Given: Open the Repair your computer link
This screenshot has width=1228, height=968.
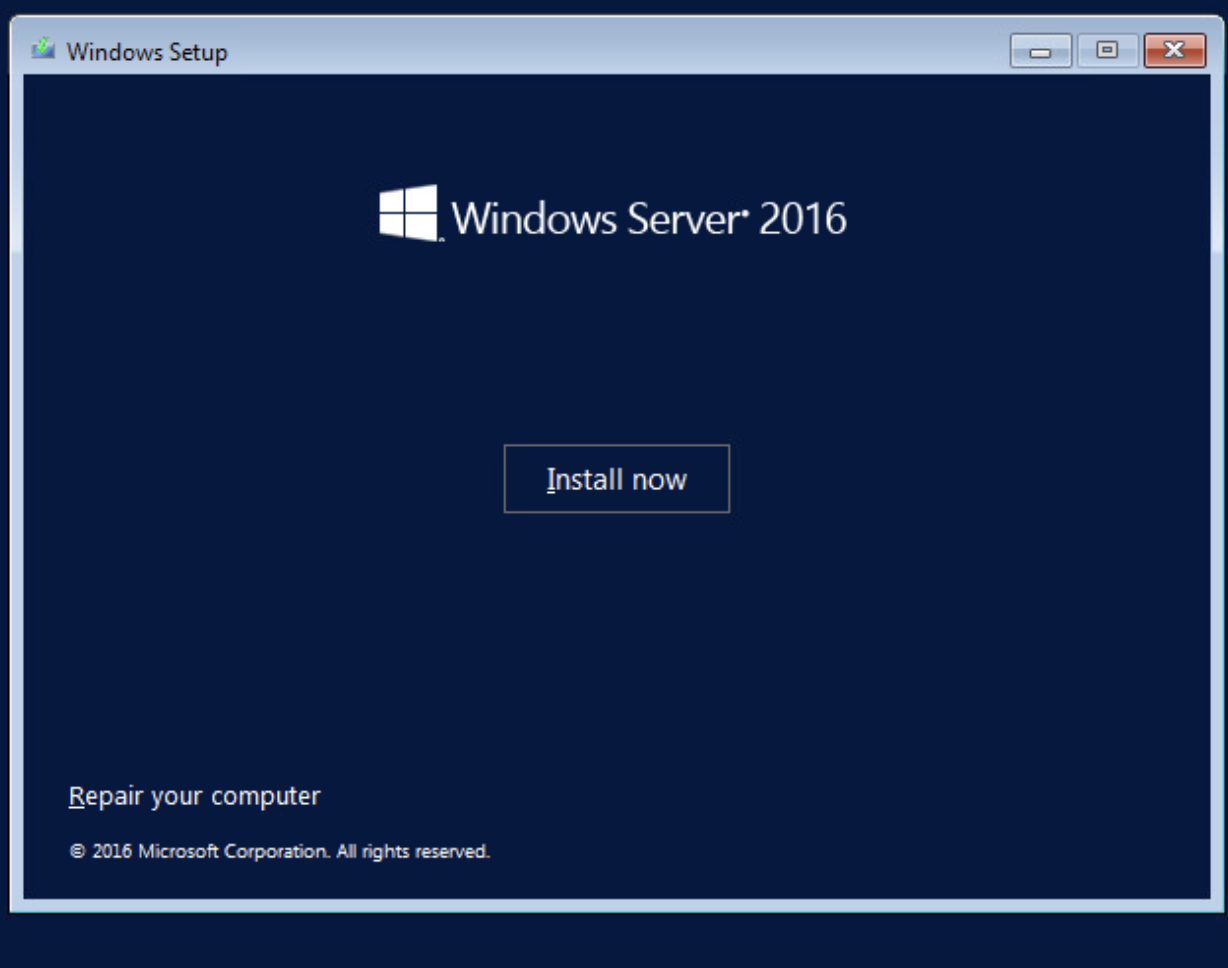Looking at the screenshot, I should (x=194, y=796).
